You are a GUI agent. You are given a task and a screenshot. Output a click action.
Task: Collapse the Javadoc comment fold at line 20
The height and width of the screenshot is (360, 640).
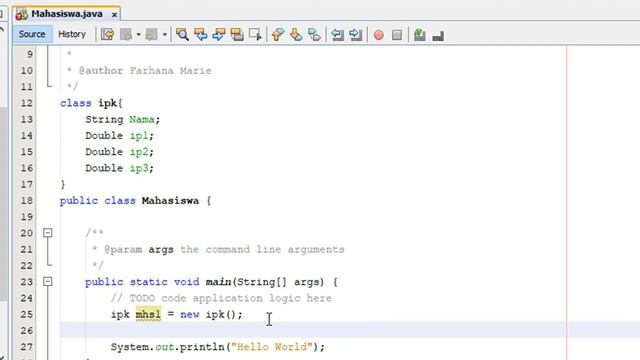tap(48, 233)
